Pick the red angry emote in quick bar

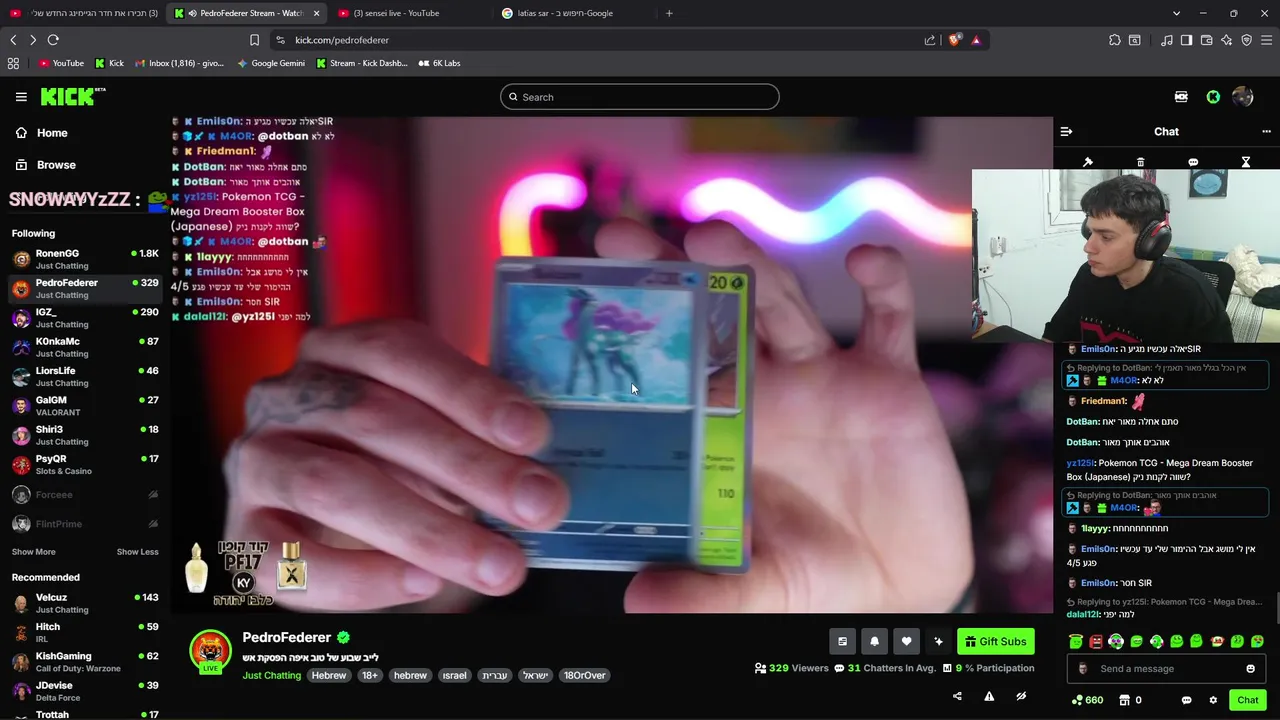click(1096, 642)
